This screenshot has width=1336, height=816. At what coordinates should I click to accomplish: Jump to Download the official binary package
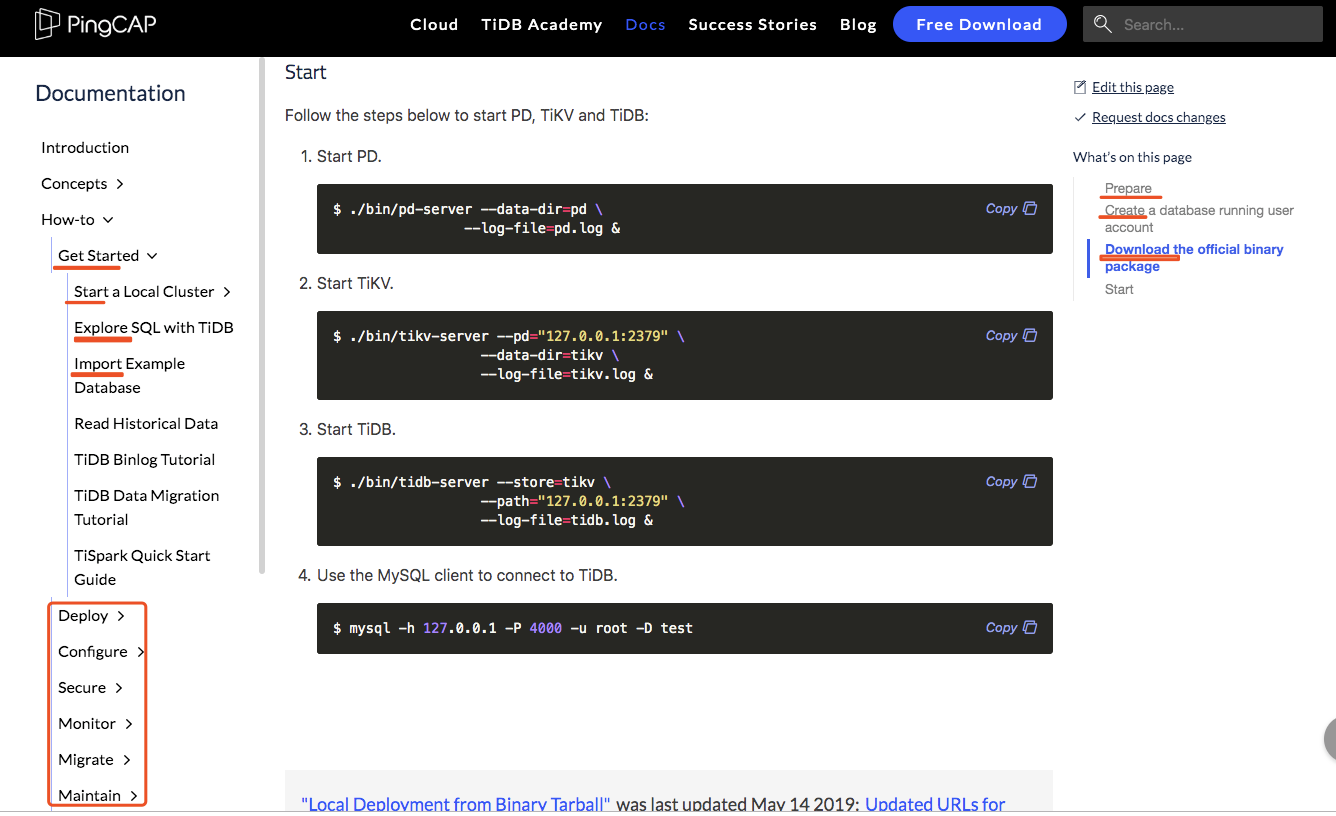pyautogui.click(x=1194, y=258)
